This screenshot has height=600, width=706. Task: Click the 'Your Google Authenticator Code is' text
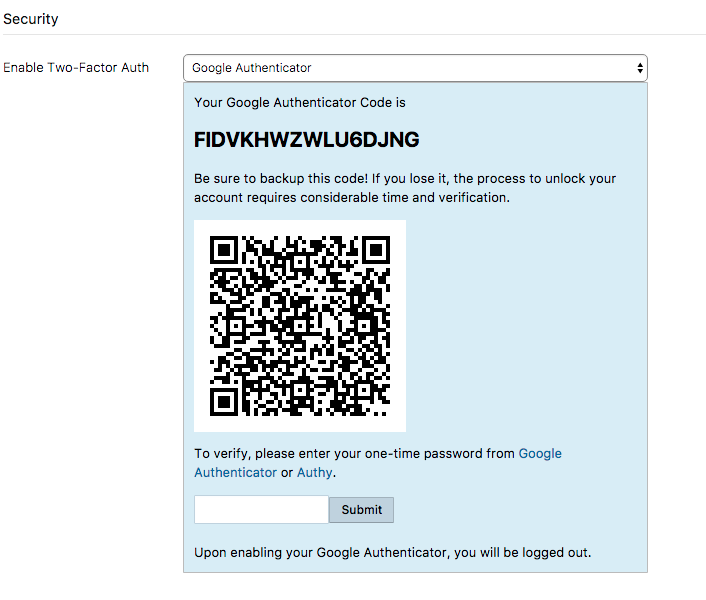pos(300,103)
